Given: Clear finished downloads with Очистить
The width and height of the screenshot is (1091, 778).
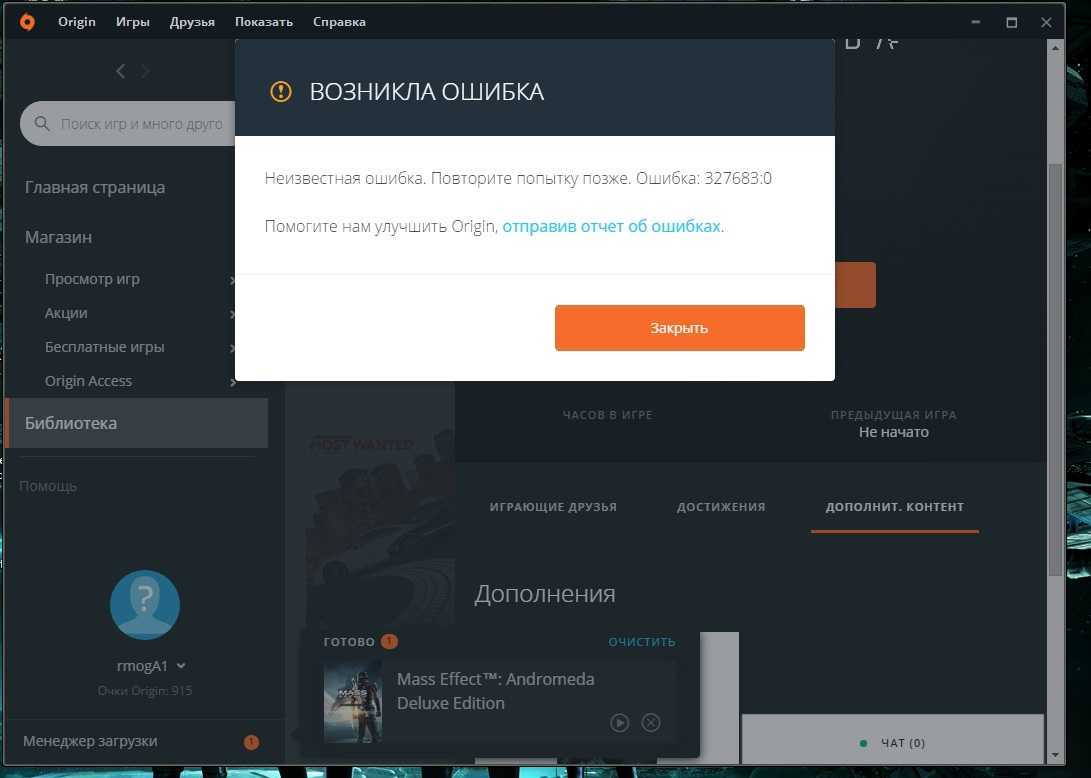Looking at the screenshot, I should click(x=642, y=642).
